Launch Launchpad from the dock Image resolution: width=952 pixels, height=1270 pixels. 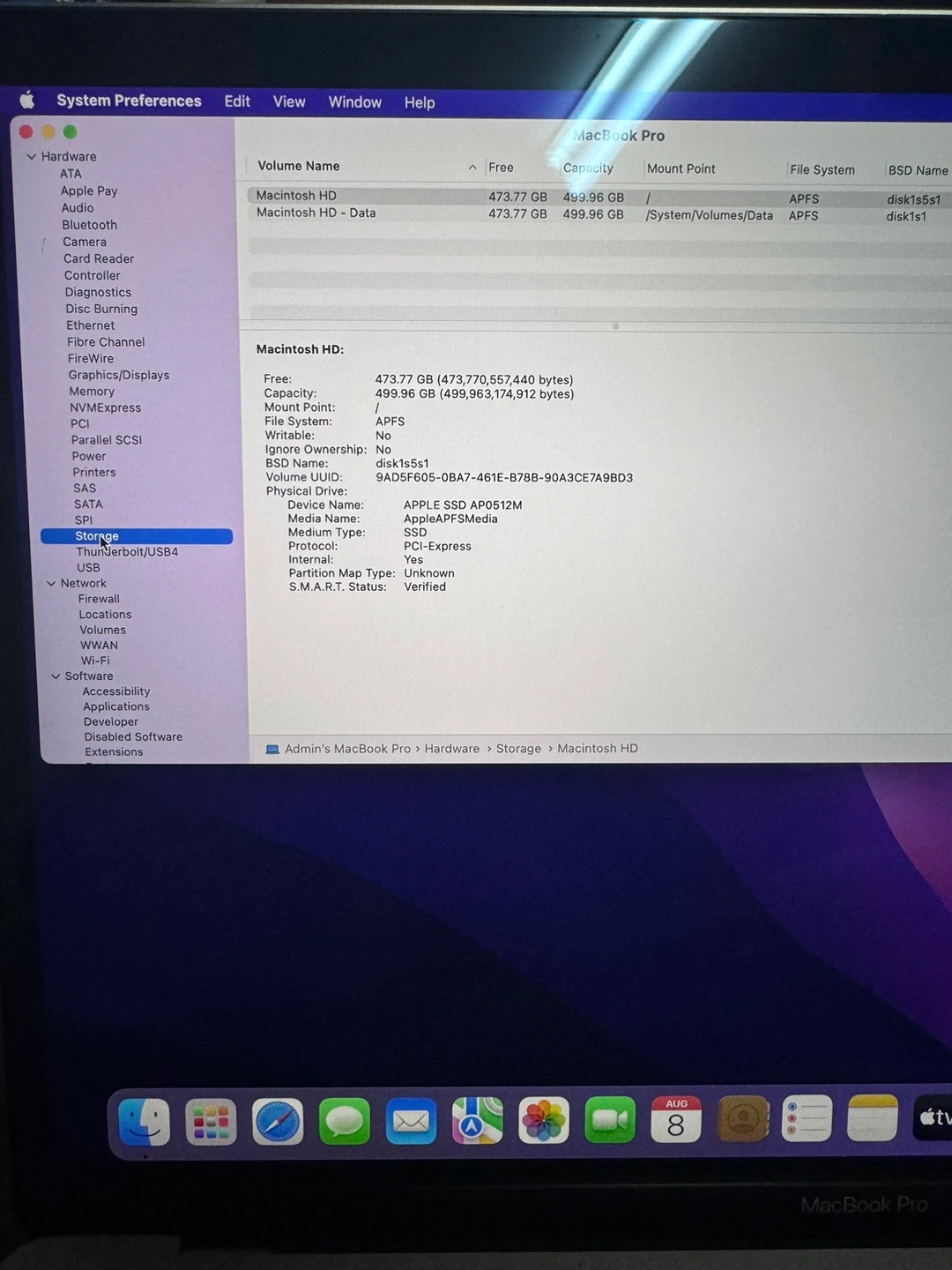pyautogui.click(x=211, y=1122)
